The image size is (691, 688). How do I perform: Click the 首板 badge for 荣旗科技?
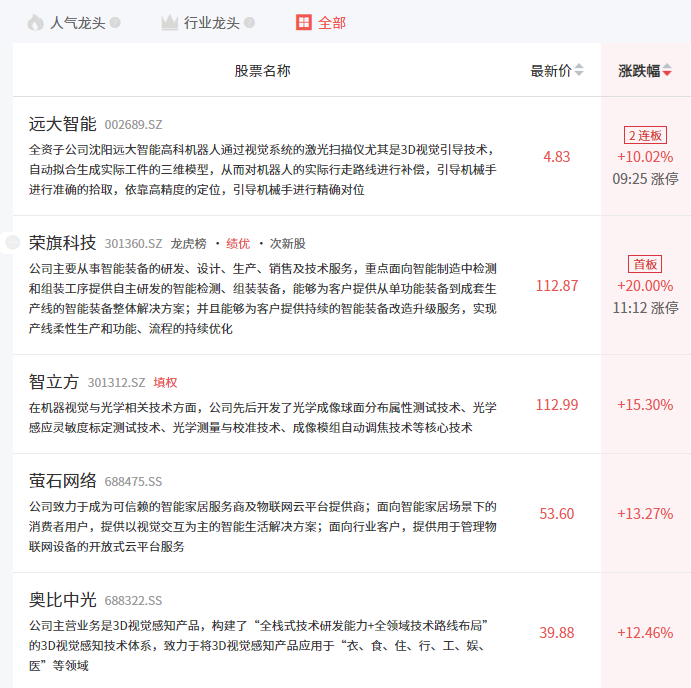coord(645,264)
